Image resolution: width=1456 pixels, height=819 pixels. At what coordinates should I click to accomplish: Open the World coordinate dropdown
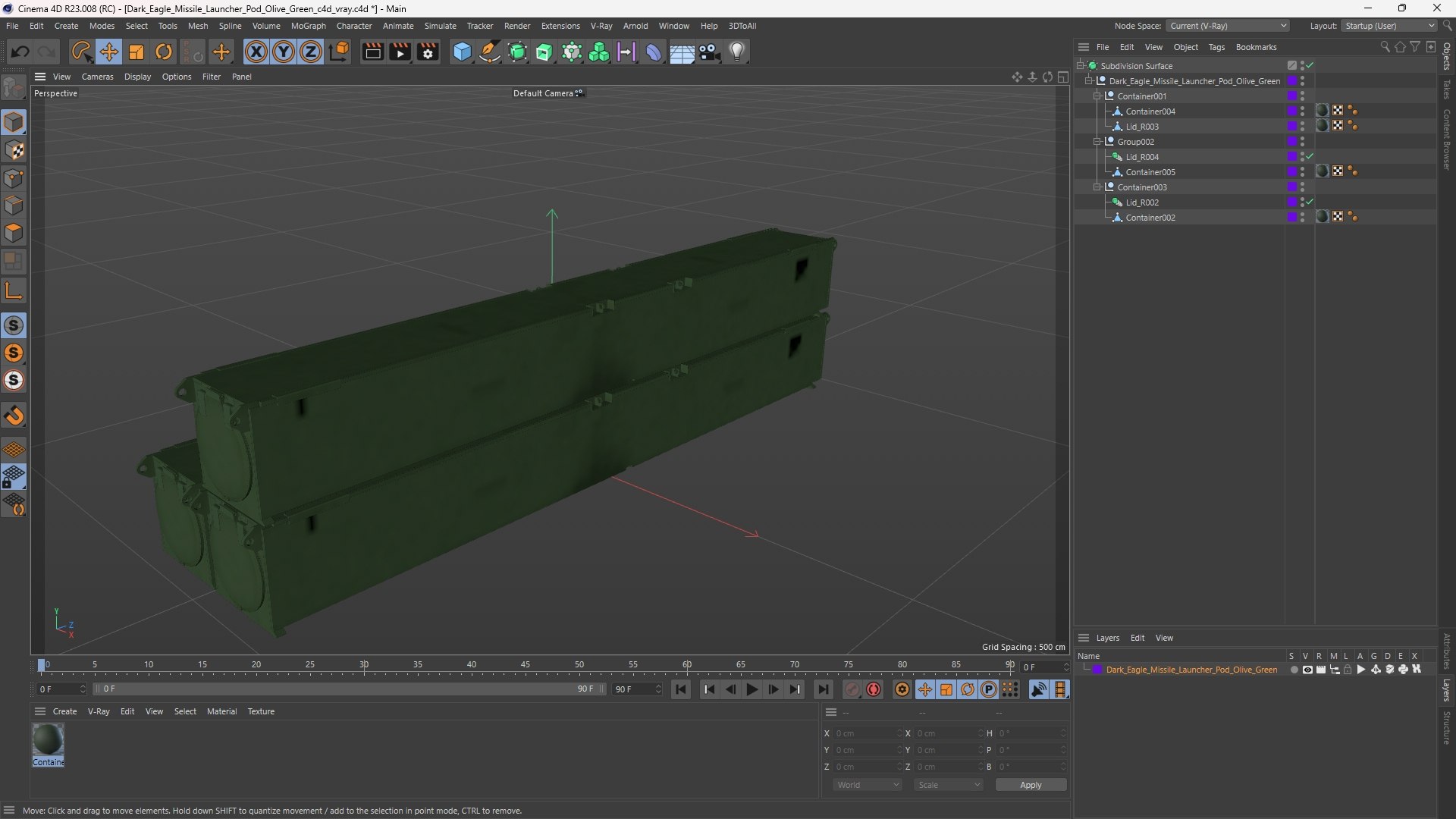tap(867, 785)
